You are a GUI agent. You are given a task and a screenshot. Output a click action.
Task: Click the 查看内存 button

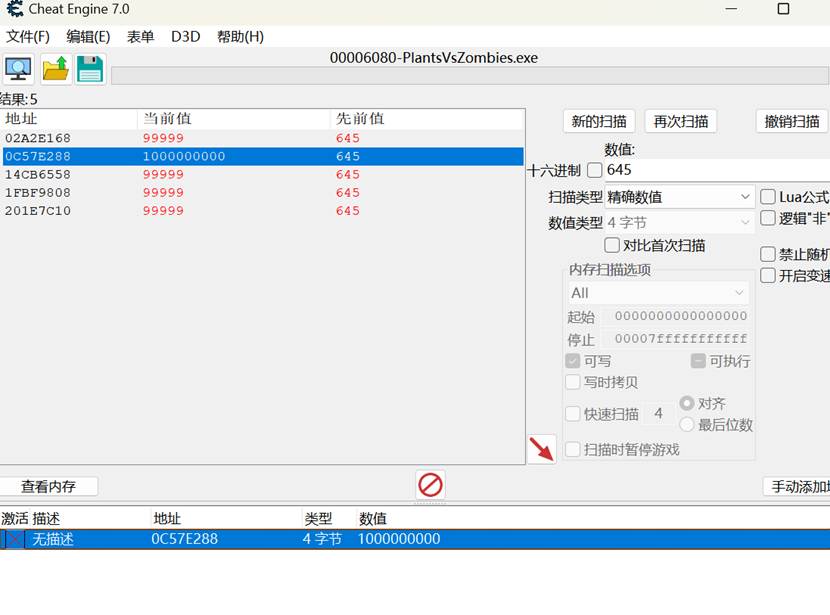tap(48, 486)
